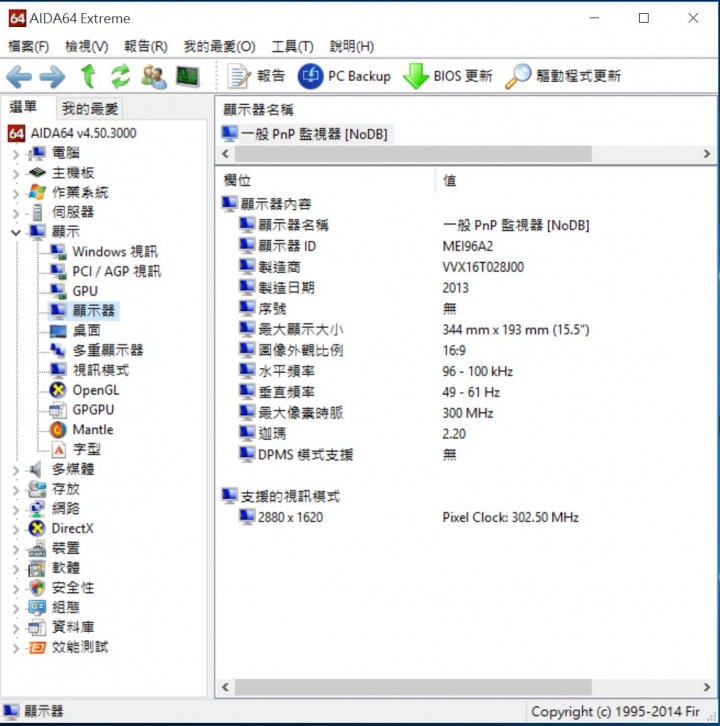This screenshot has height=726, width=720.
Task: Refresh with the green circular arrows
Action: (x=120, y=76)
